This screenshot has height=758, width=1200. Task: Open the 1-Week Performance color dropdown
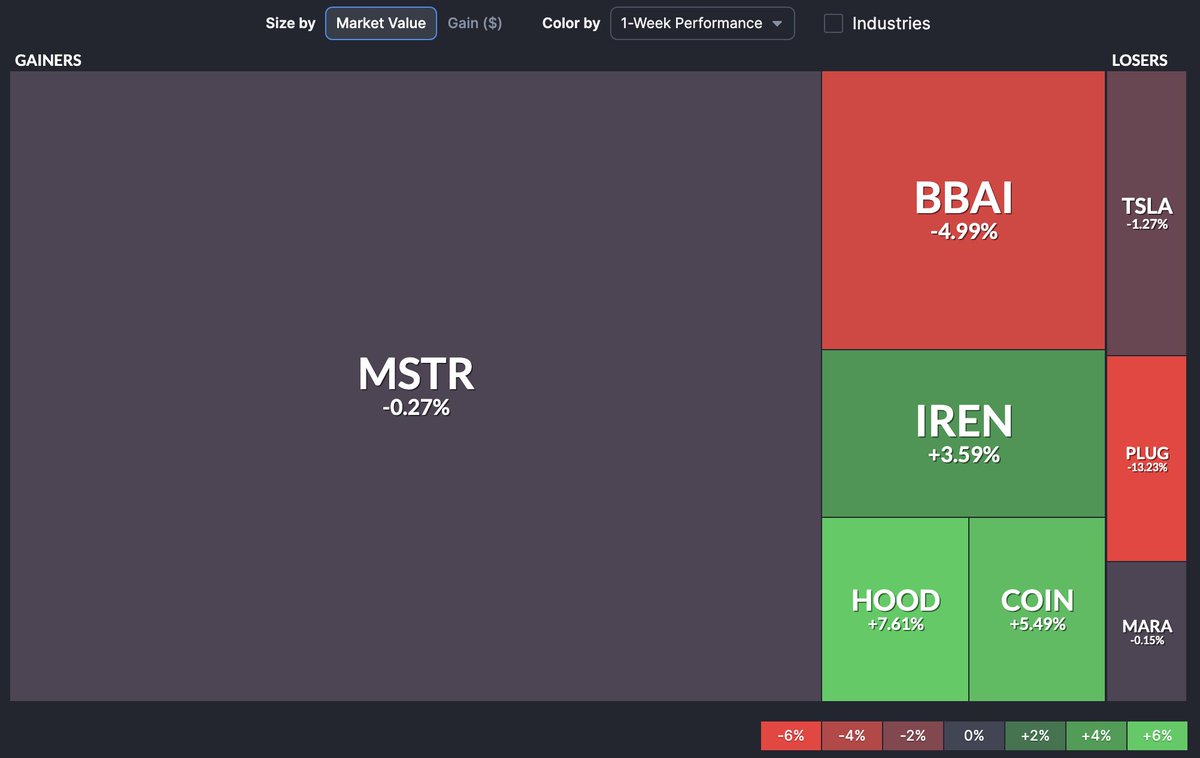tap(702, 23)
